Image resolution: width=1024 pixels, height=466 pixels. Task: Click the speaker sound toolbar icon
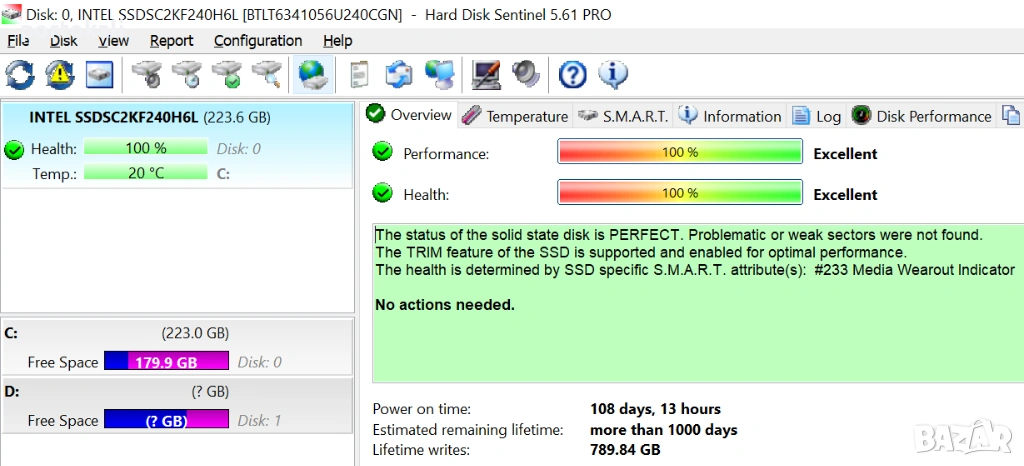(x=526, y=74)
